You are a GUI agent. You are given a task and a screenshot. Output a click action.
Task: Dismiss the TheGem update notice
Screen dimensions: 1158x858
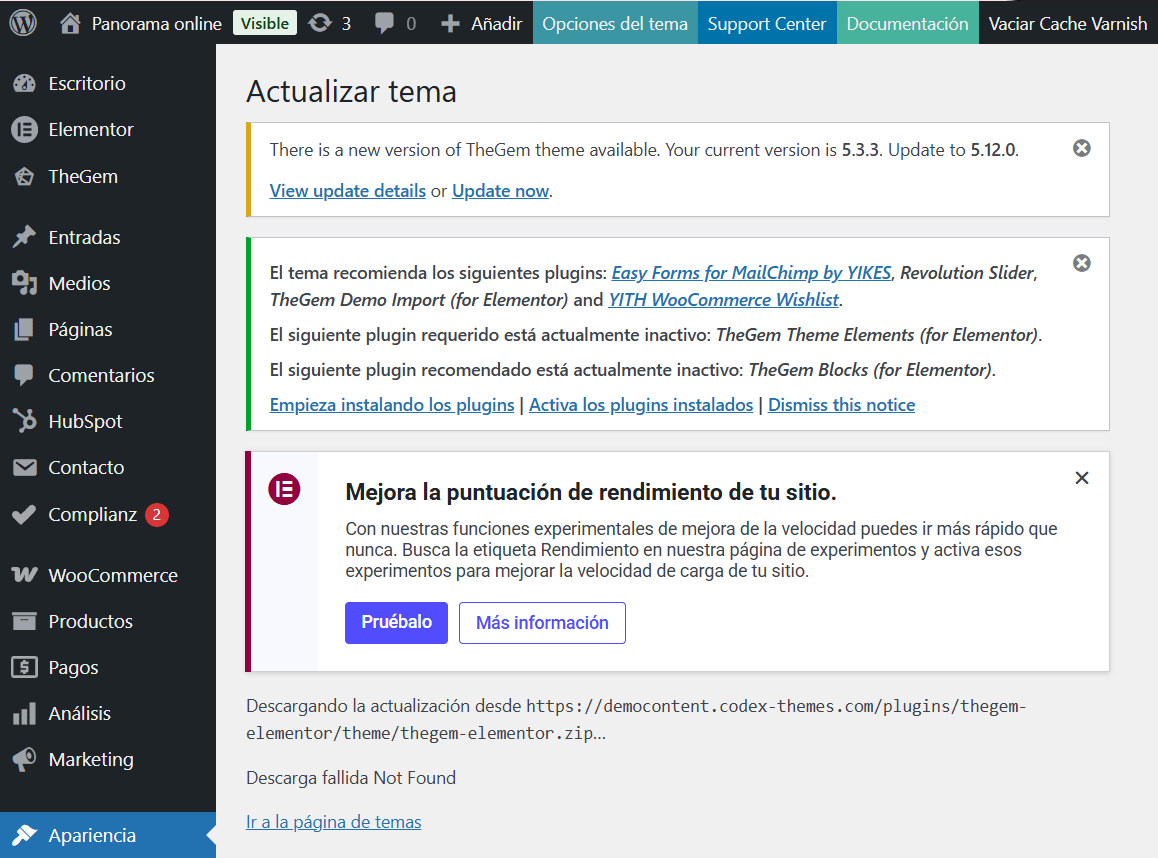tap(1081, 148)
